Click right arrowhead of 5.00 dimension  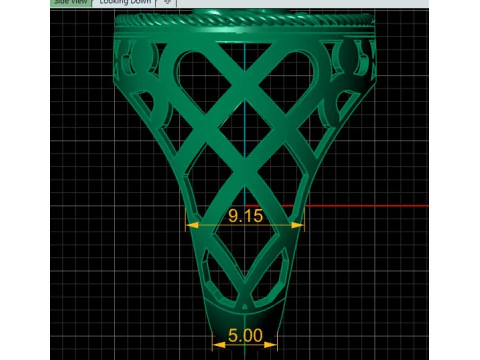click(270, 345)
